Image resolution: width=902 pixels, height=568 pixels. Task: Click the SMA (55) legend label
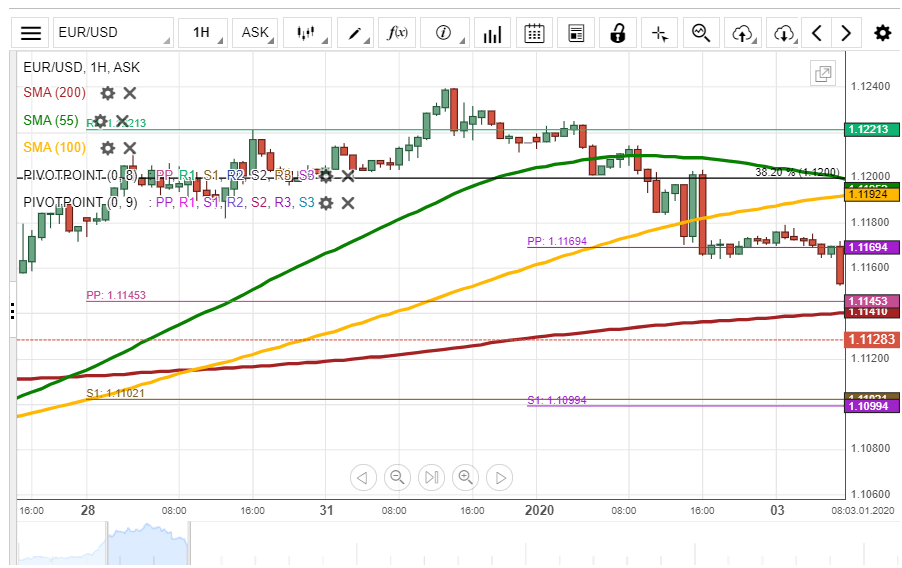click(x=51, y=121)
